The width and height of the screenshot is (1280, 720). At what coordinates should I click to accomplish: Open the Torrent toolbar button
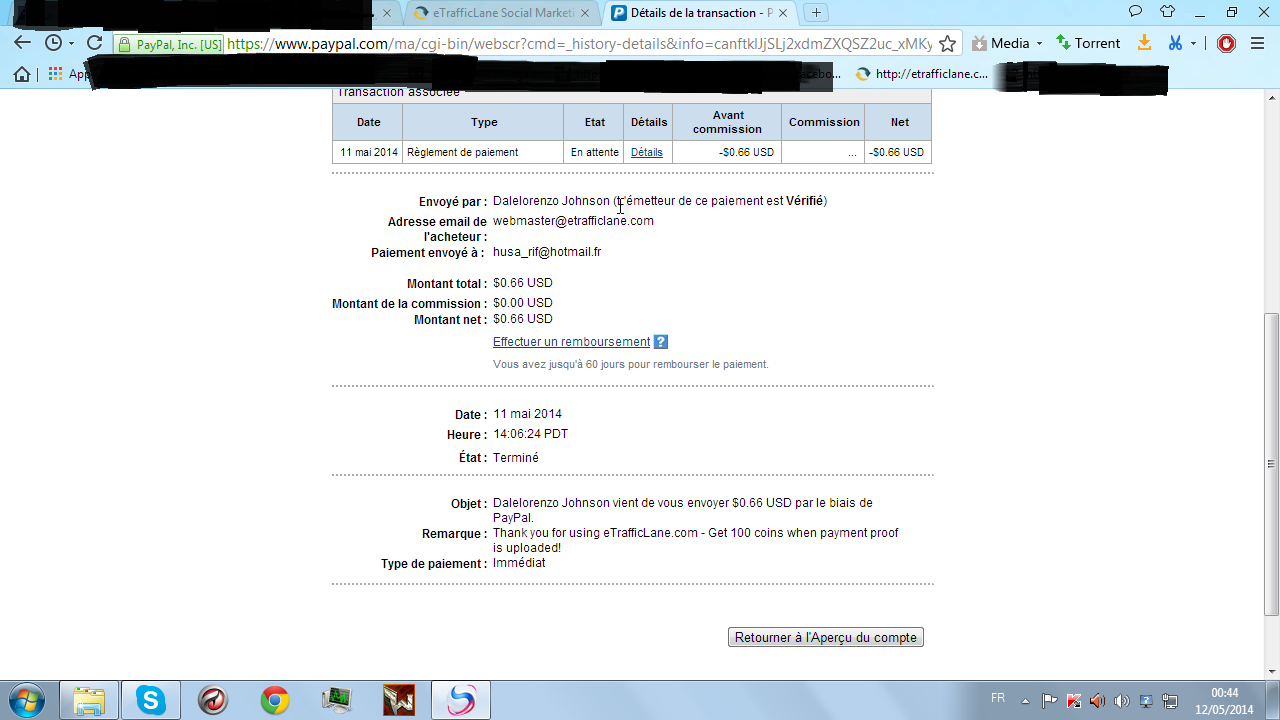coord(1088,43)
